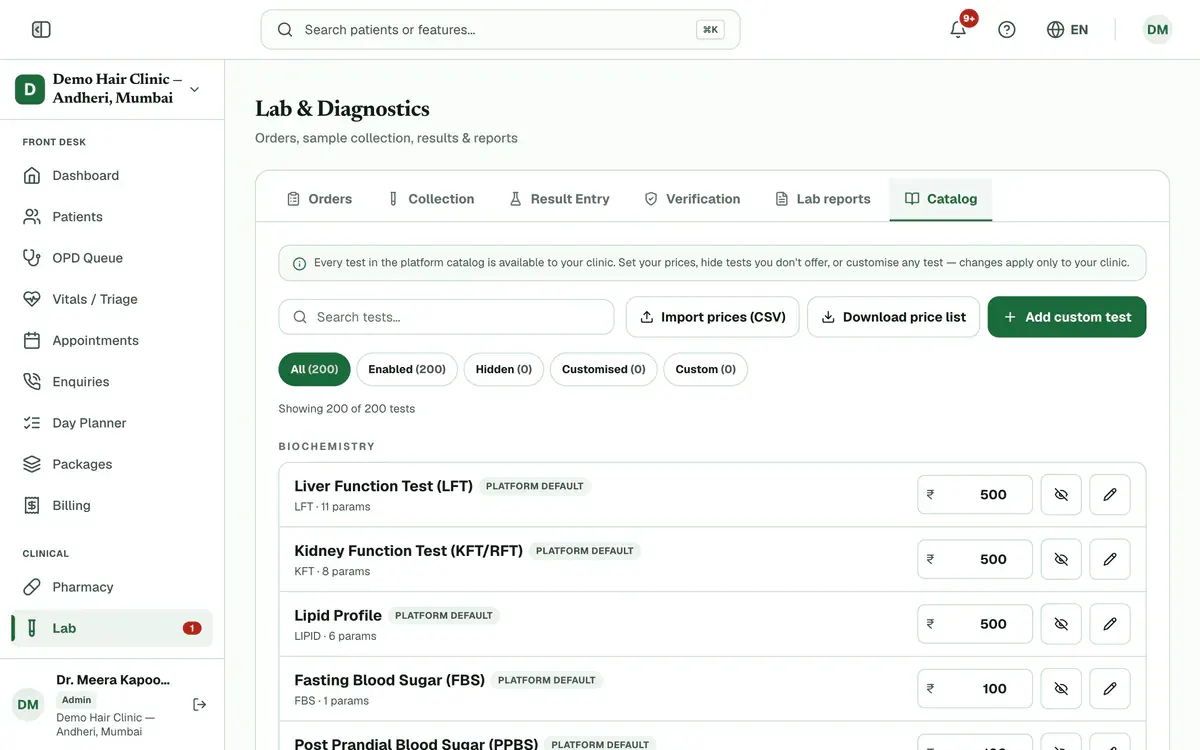Open the Lab reports tab
Image resolution: width=1200 pixels, height=750 pixels.
[823, 199]
